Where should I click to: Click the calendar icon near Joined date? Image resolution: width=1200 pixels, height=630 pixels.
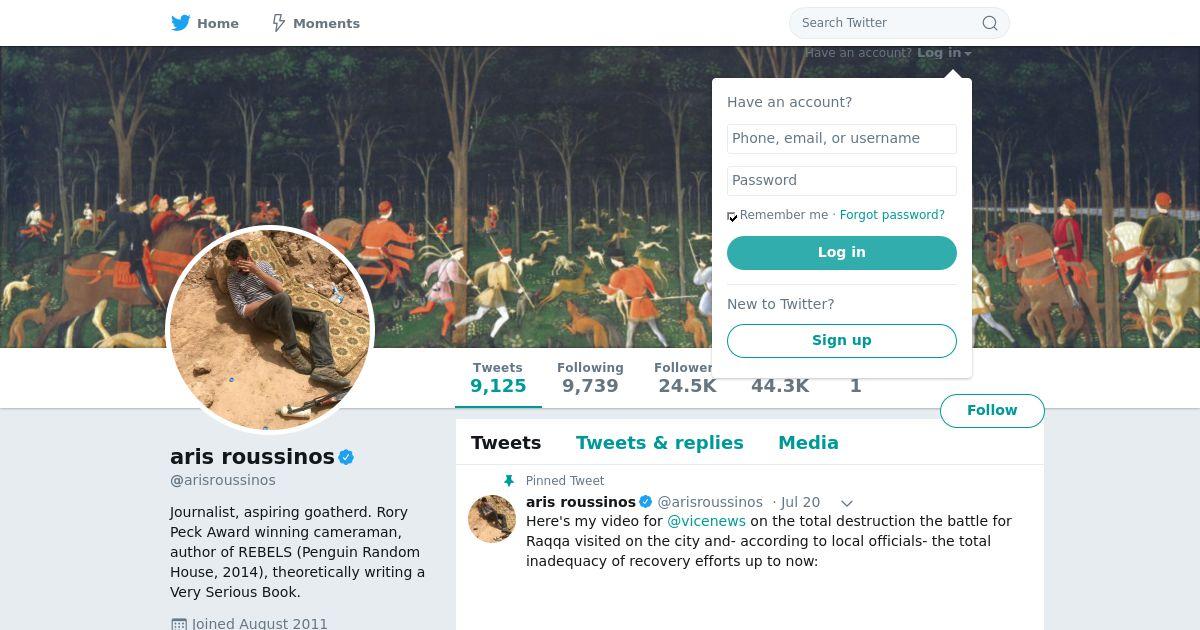point(179,624)
